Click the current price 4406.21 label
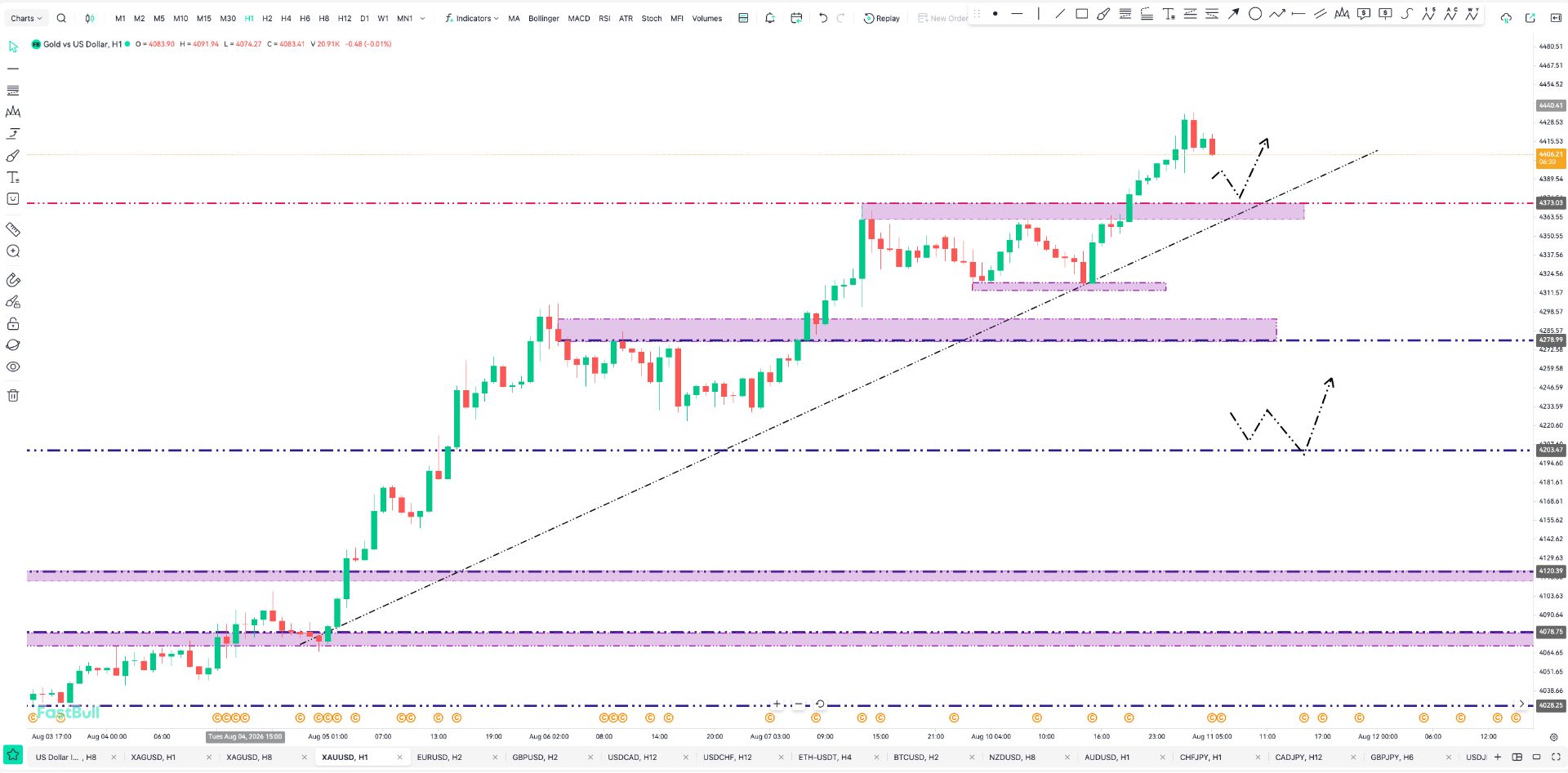Image resolution: width=1568 pixels, height=773 pixels. (x=1551, y=158)
